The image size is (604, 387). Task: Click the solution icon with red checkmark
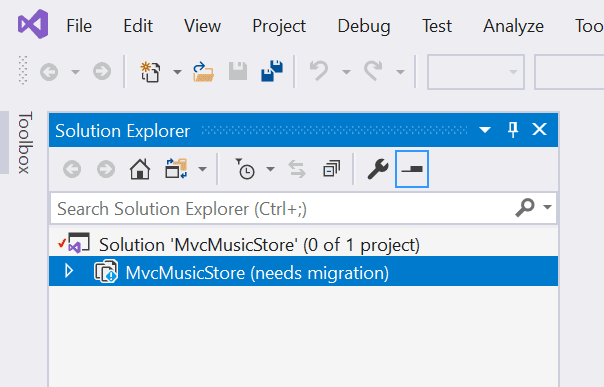[x=74, y=243]
